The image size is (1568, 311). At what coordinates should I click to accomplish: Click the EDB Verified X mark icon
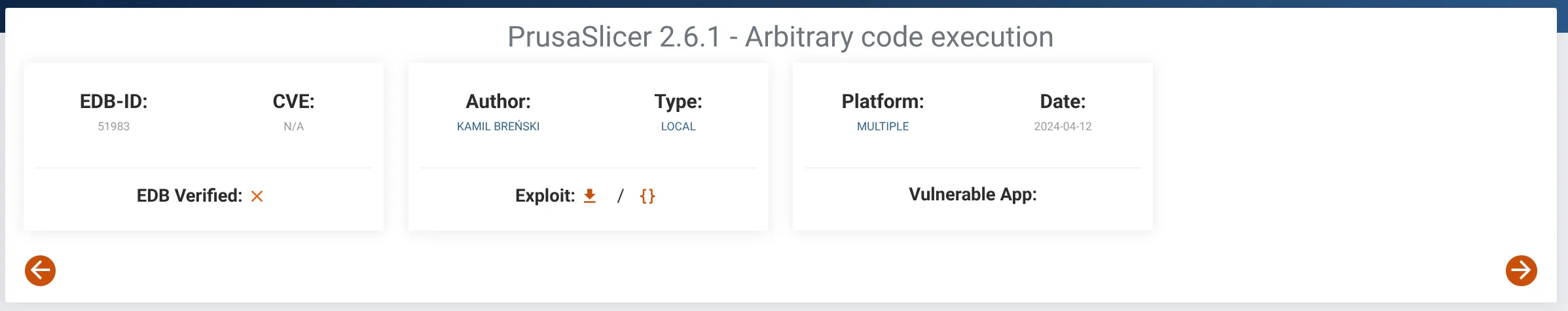click(257, 196)
